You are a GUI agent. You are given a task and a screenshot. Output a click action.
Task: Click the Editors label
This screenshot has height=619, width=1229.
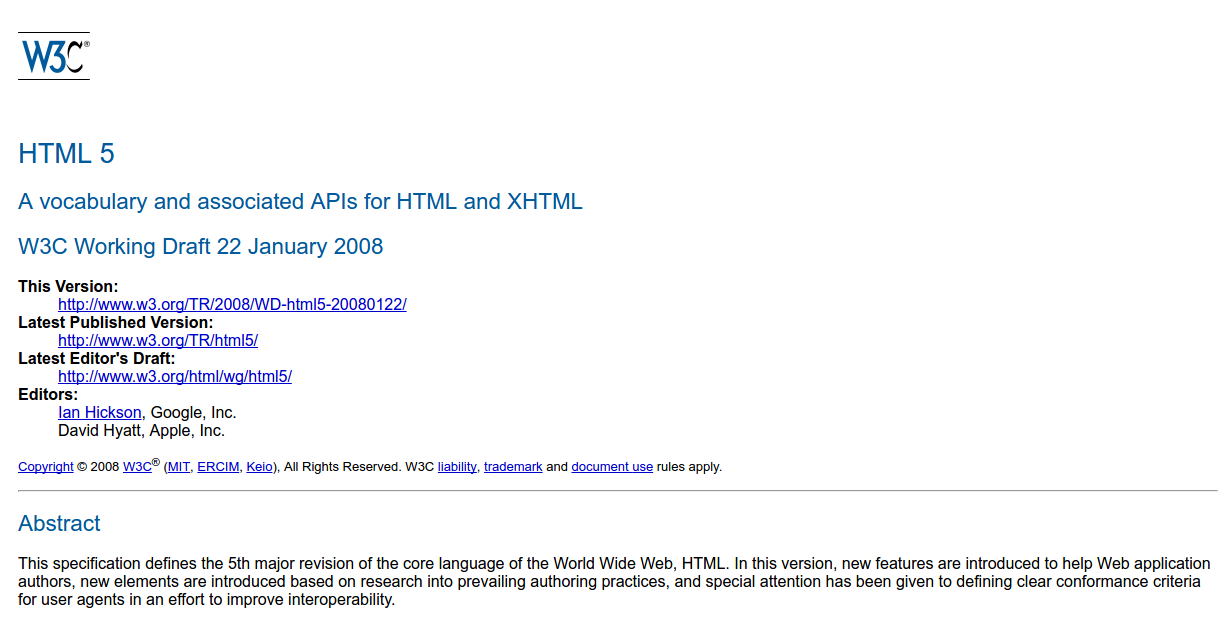tap(48, 394)
